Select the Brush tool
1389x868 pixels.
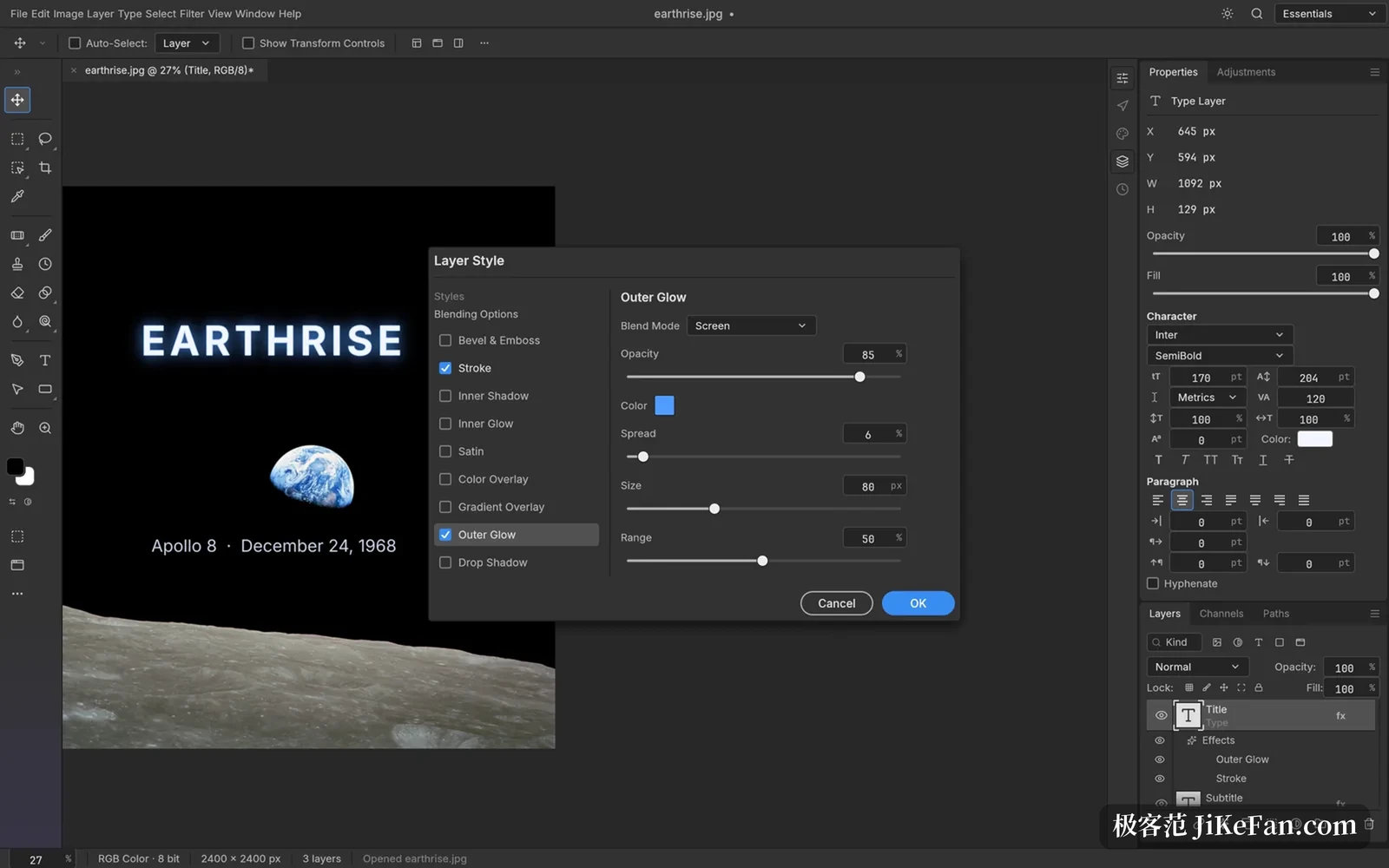pyautogui.click(x=45, y=235)
